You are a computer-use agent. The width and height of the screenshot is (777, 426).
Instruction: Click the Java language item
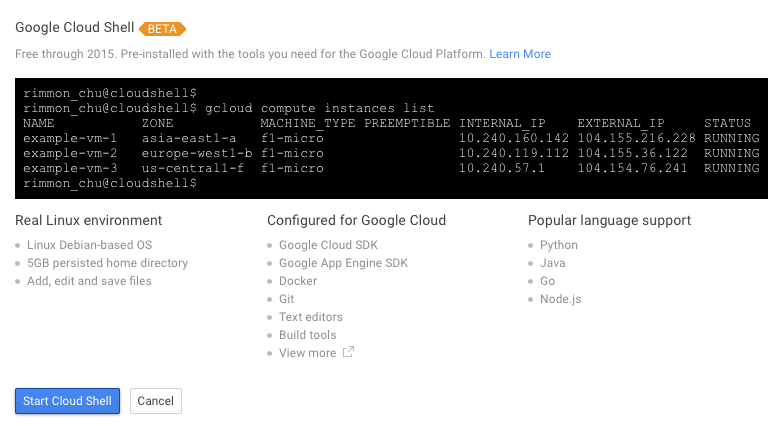point(553,263)
